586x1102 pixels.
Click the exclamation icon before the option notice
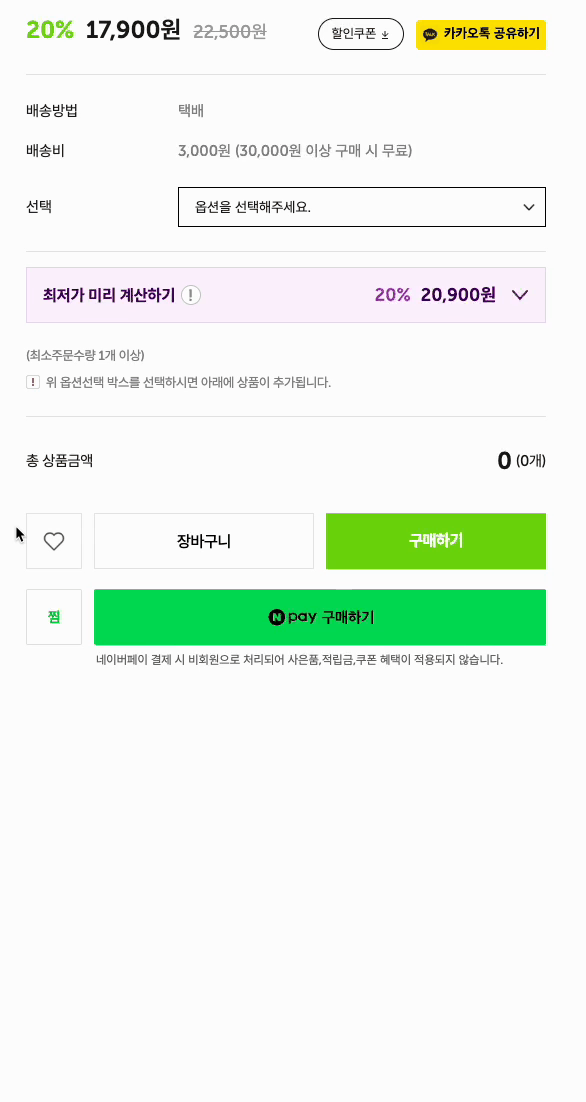tap(33, 382)
